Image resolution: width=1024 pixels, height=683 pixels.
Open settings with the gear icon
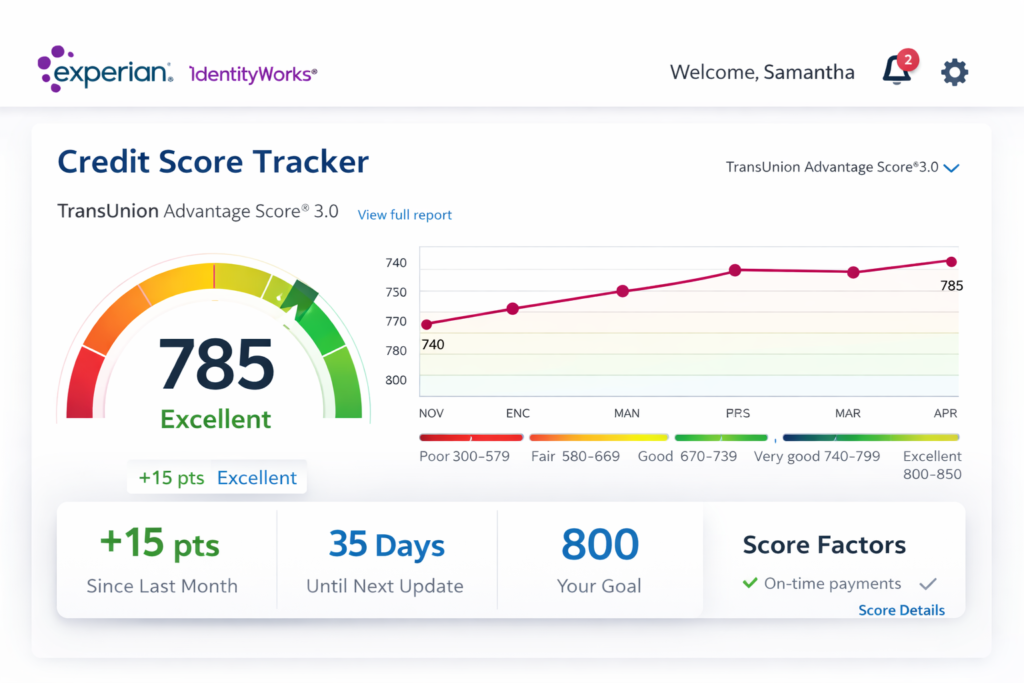(x=954, y=71)
